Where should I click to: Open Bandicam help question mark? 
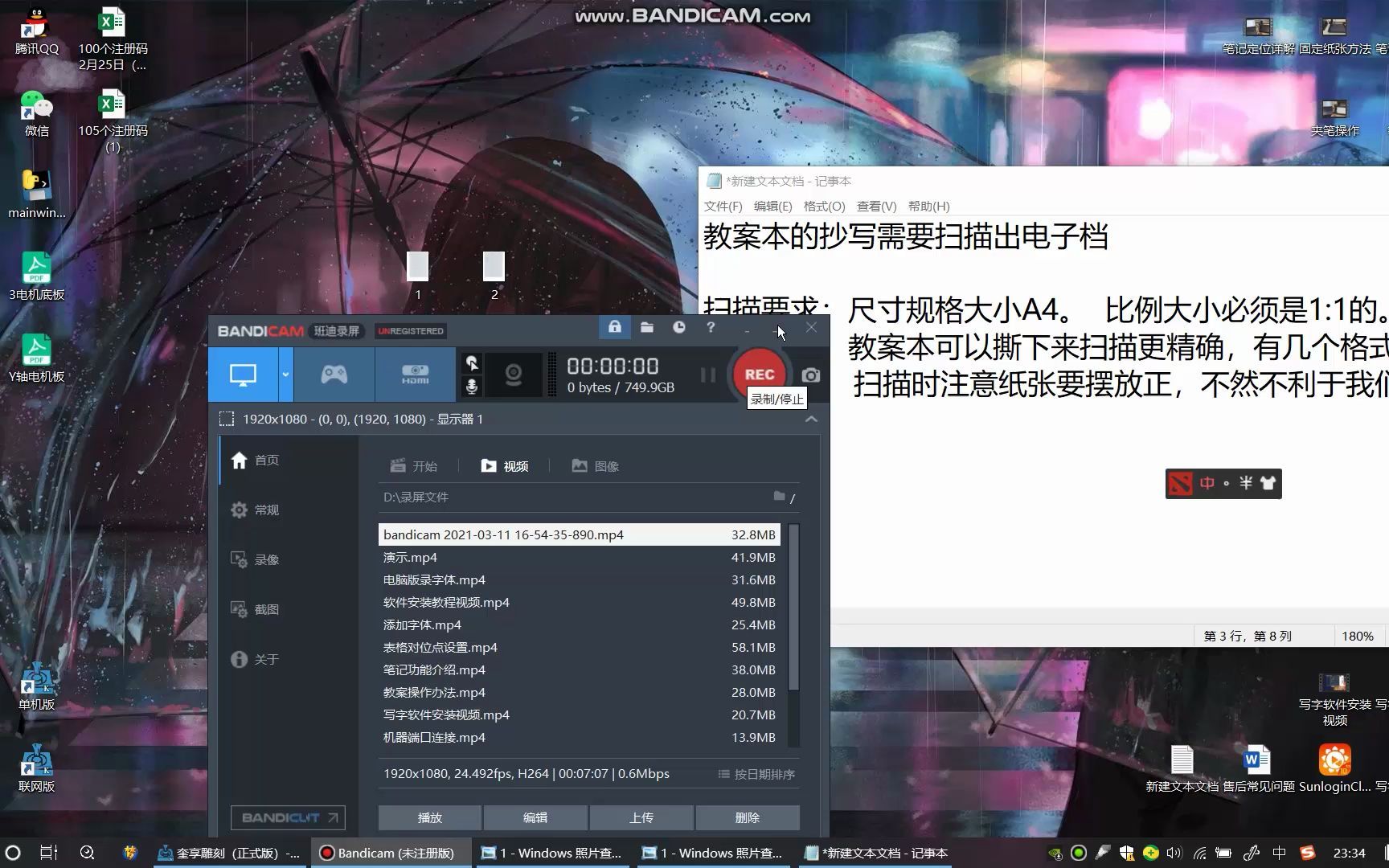711,327
